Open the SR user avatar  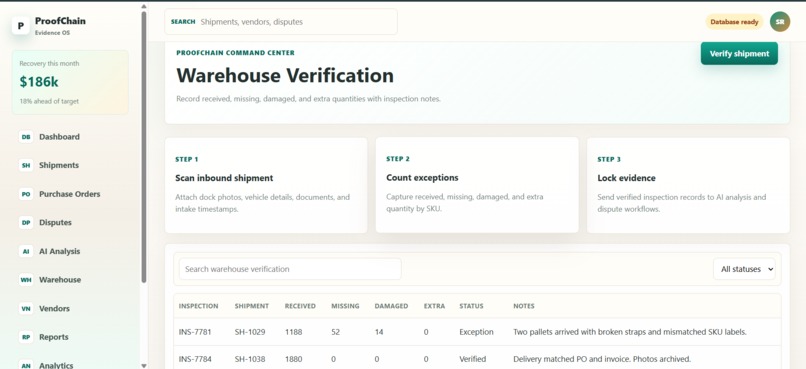pos(780,22)
